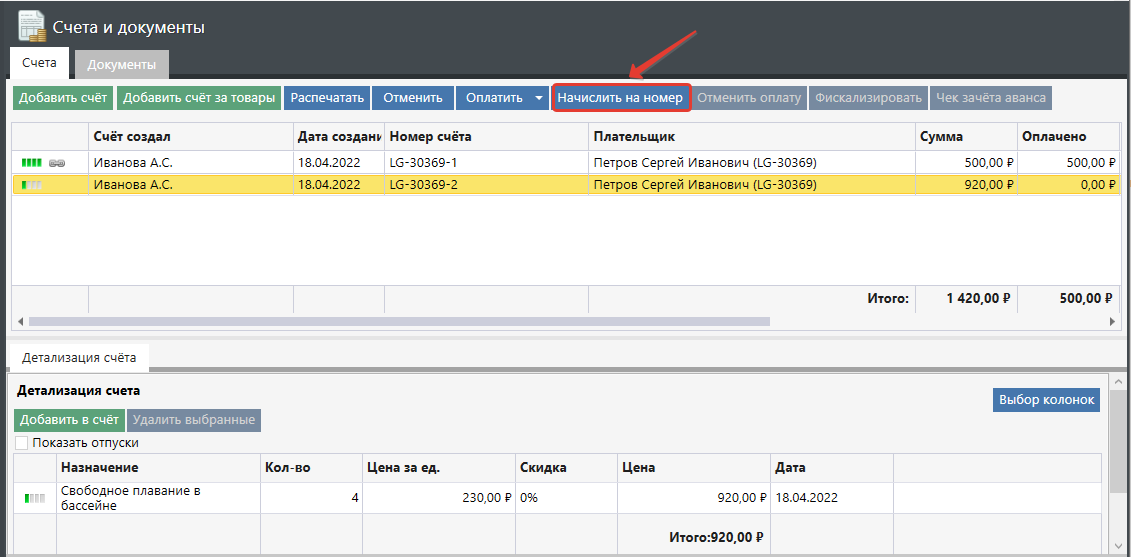Click the chain link icon in first invoice row
The height and width of the screenshot is (557, 1131).
[x=57, y=162]
